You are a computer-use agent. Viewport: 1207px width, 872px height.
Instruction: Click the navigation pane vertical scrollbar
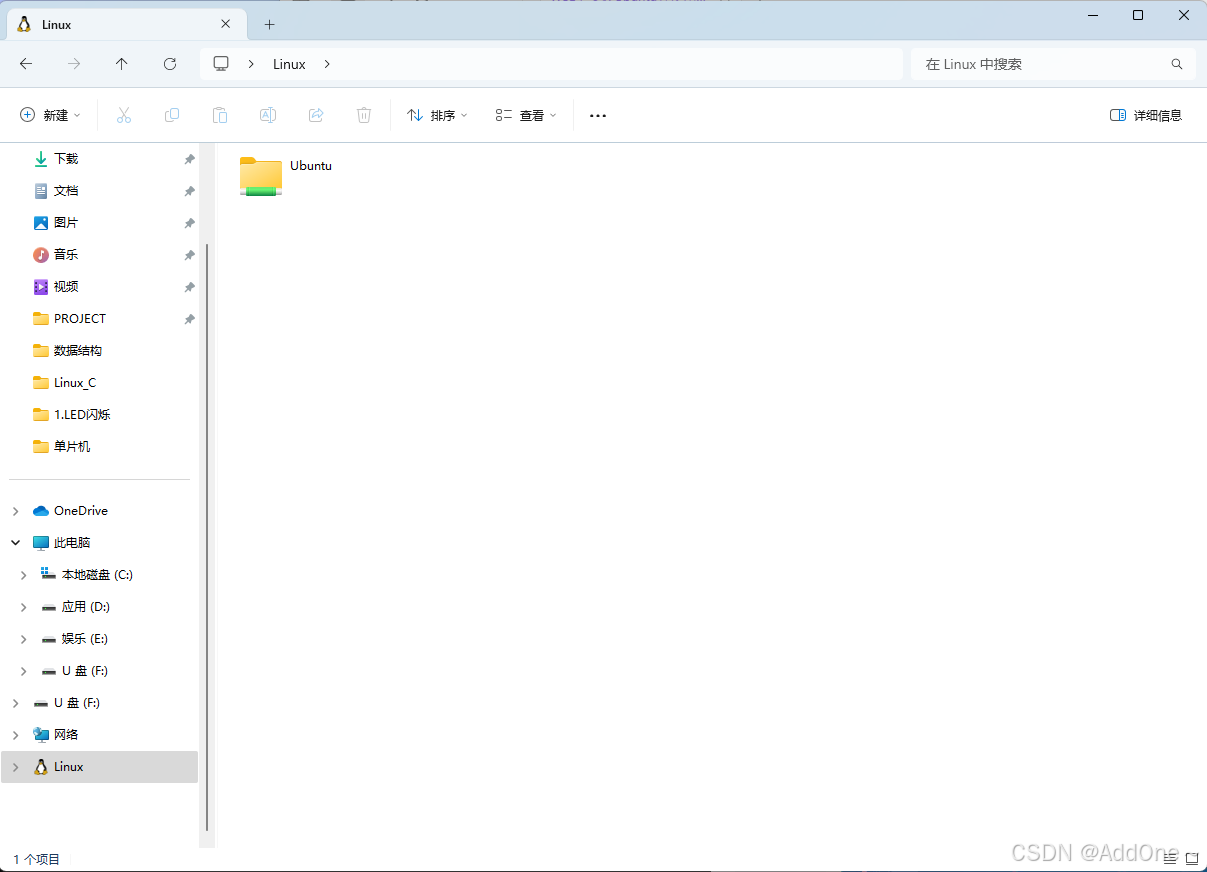[207, 537]
